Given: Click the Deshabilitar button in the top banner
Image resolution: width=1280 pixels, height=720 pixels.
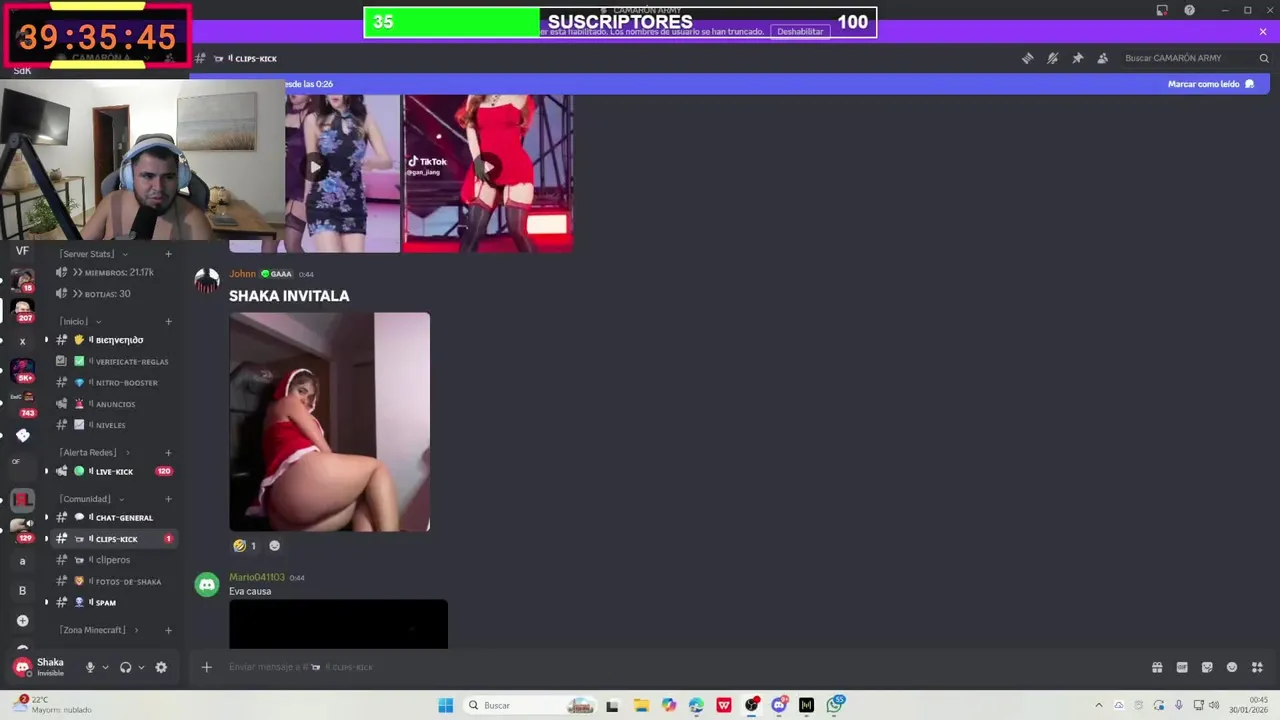Looking at the screenshot, I should pos(800,31).
